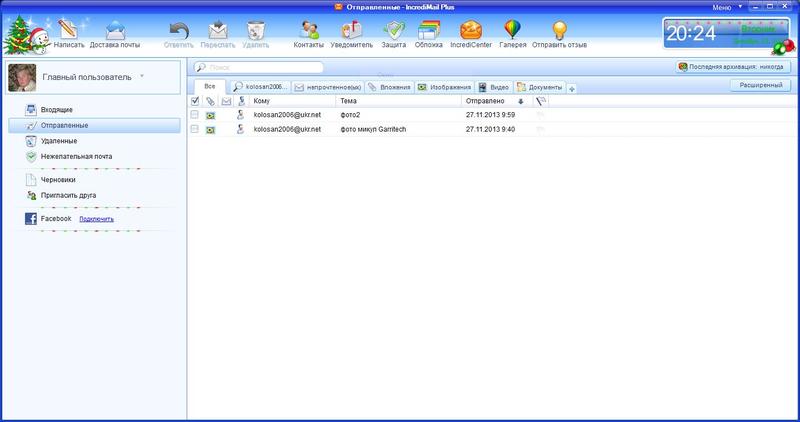Launch IncrediCenter from the toolbar
The height and width of the screenshot is (422, 800).
coord(472,30)
